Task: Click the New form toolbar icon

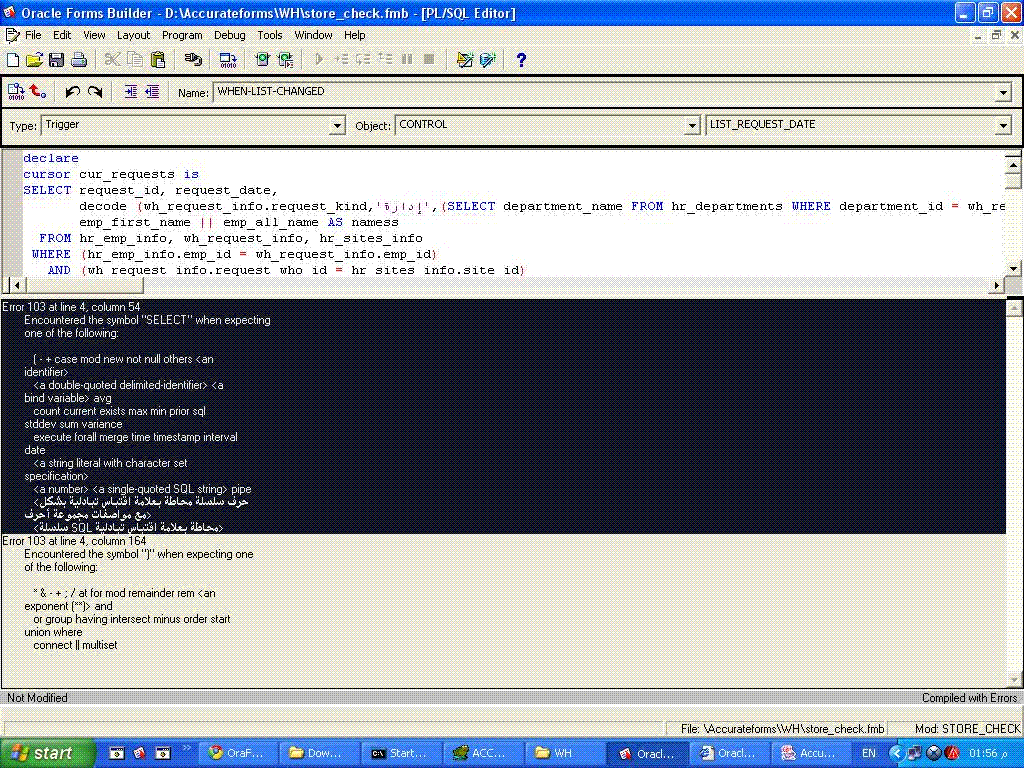Action: pyautogui.click(x=13, y=60)
